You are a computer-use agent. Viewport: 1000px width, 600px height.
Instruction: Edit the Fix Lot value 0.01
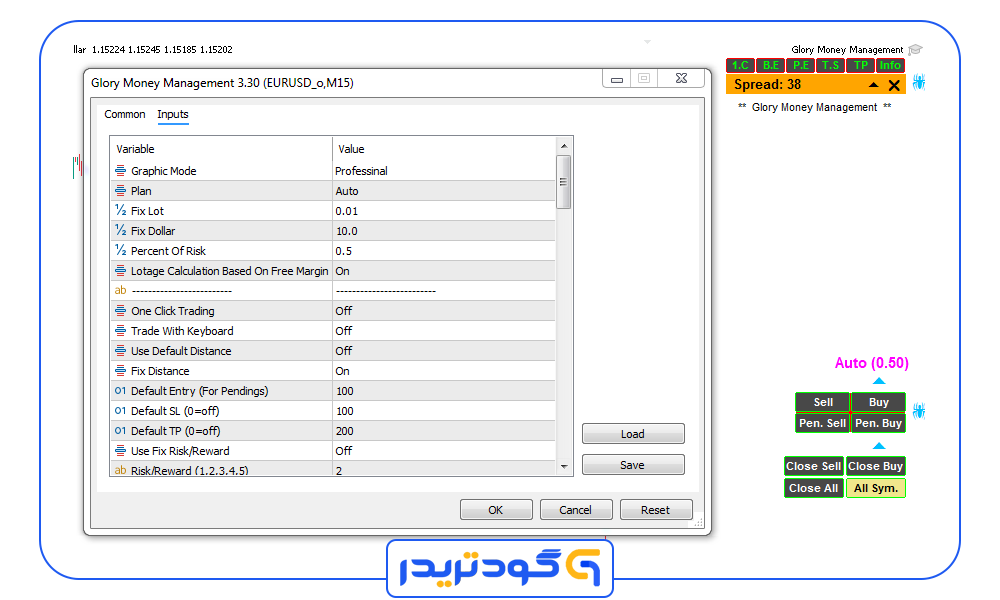(444, 211)
